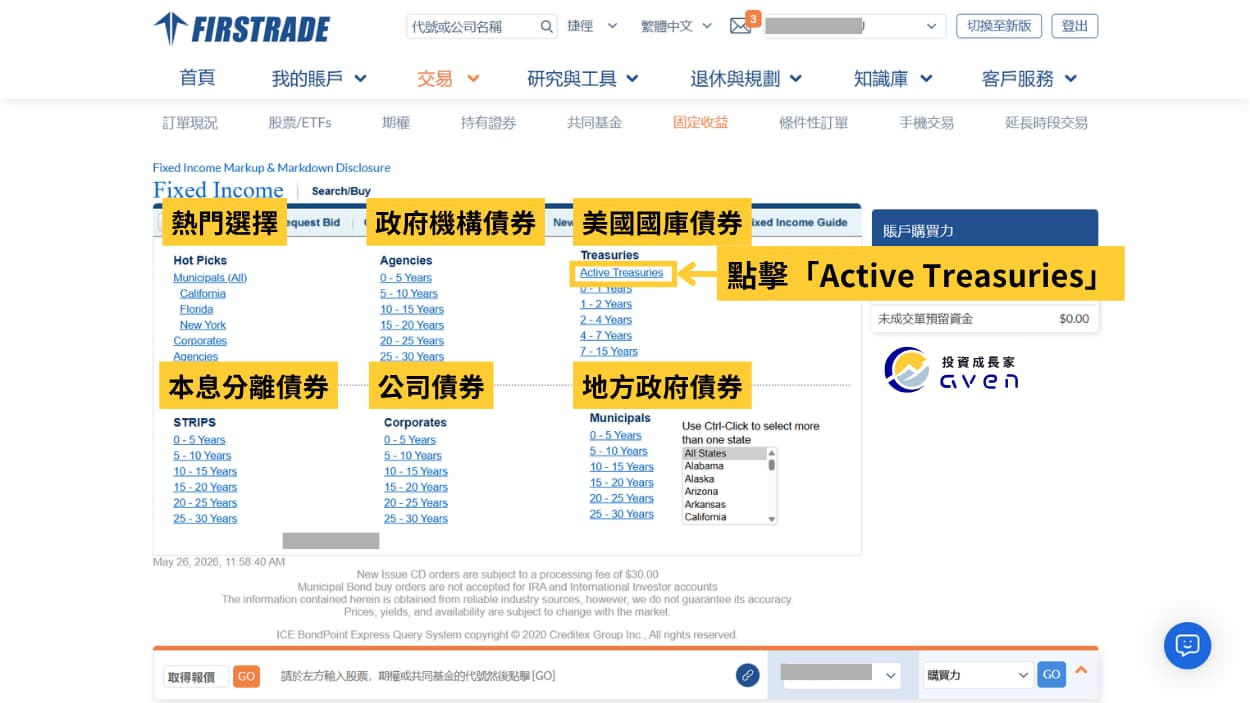Expand the 研究與工具 menu
1250x703 pixels.
pos(583,78)
